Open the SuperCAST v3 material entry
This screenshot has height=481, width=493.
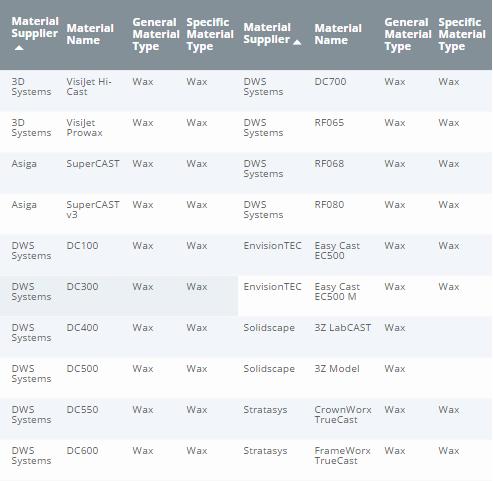[x=93, y=210]
